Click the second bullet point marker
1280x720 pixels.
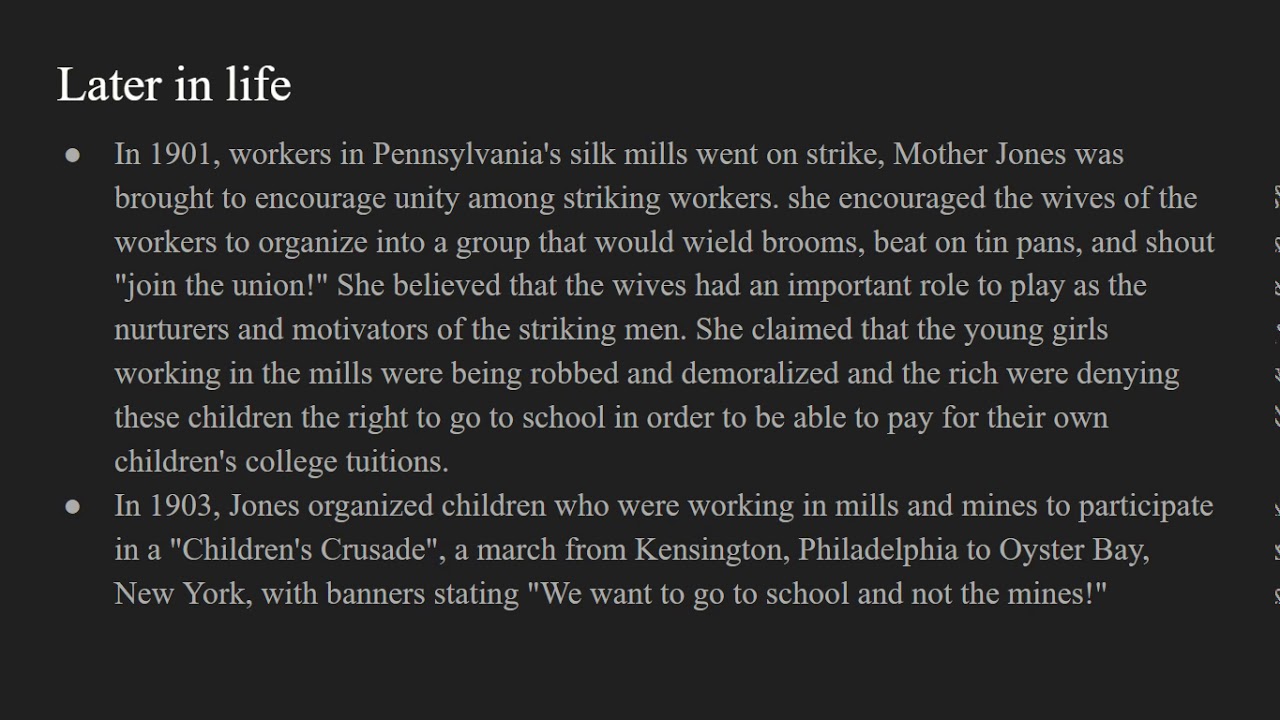coord(72,506)
